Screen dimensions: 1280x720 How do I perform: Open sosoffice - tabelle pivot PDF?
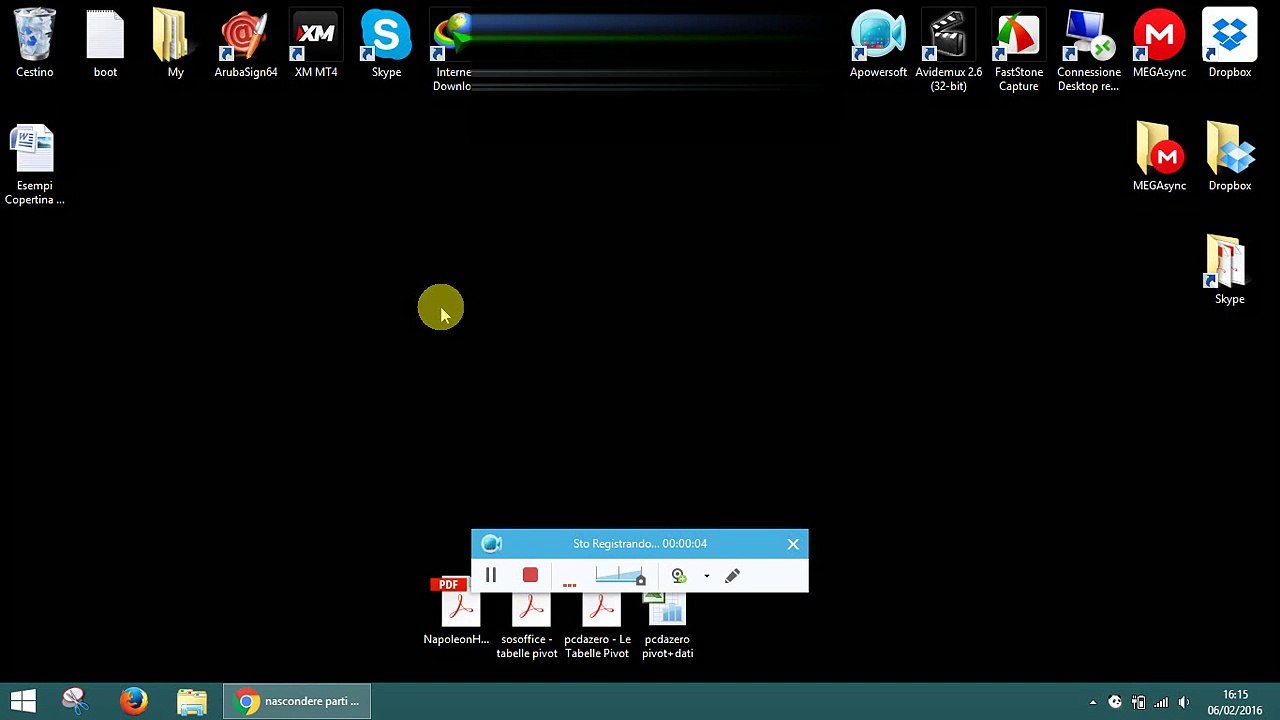pos(527,626)
